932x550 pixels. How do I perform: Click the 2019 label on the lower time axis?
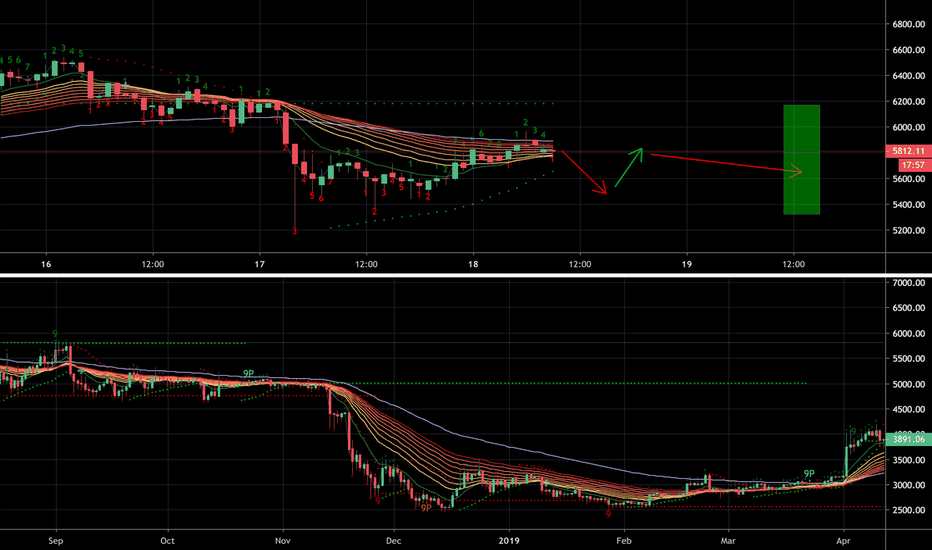tap(509, 540)
